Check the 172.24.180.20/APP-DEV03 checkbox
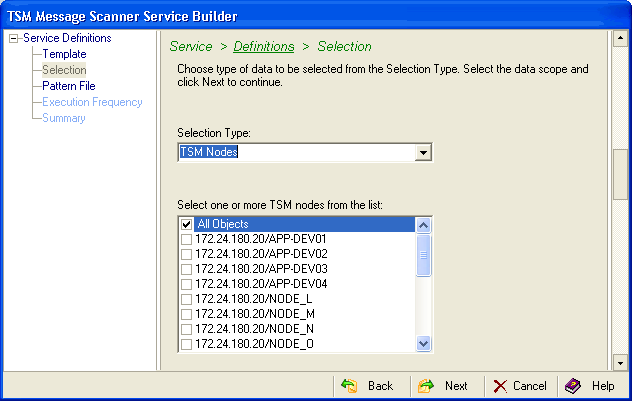Image resolution: width=632 pixels, height=401 pixels. pyautogui.click(x=186, y=269)
